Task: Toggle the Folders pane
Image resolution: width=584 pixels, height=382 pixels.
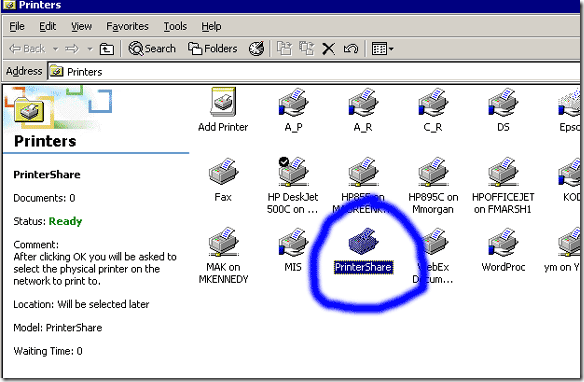Action: (x=213, y=49)
